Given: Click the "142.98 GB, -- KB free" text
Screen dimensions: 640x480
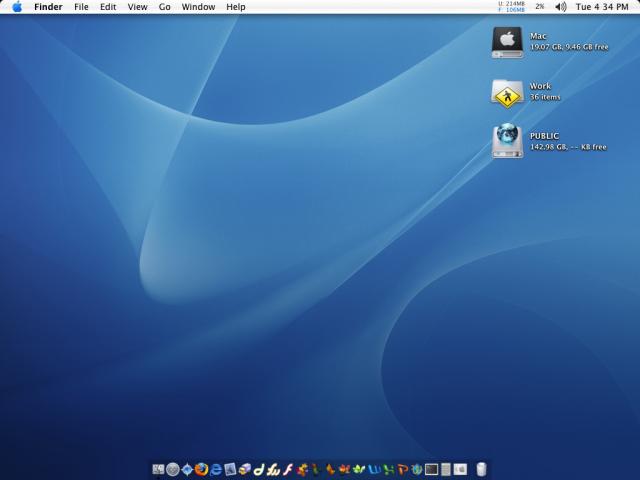Looking at the screenshot, I should coord(568,147).
